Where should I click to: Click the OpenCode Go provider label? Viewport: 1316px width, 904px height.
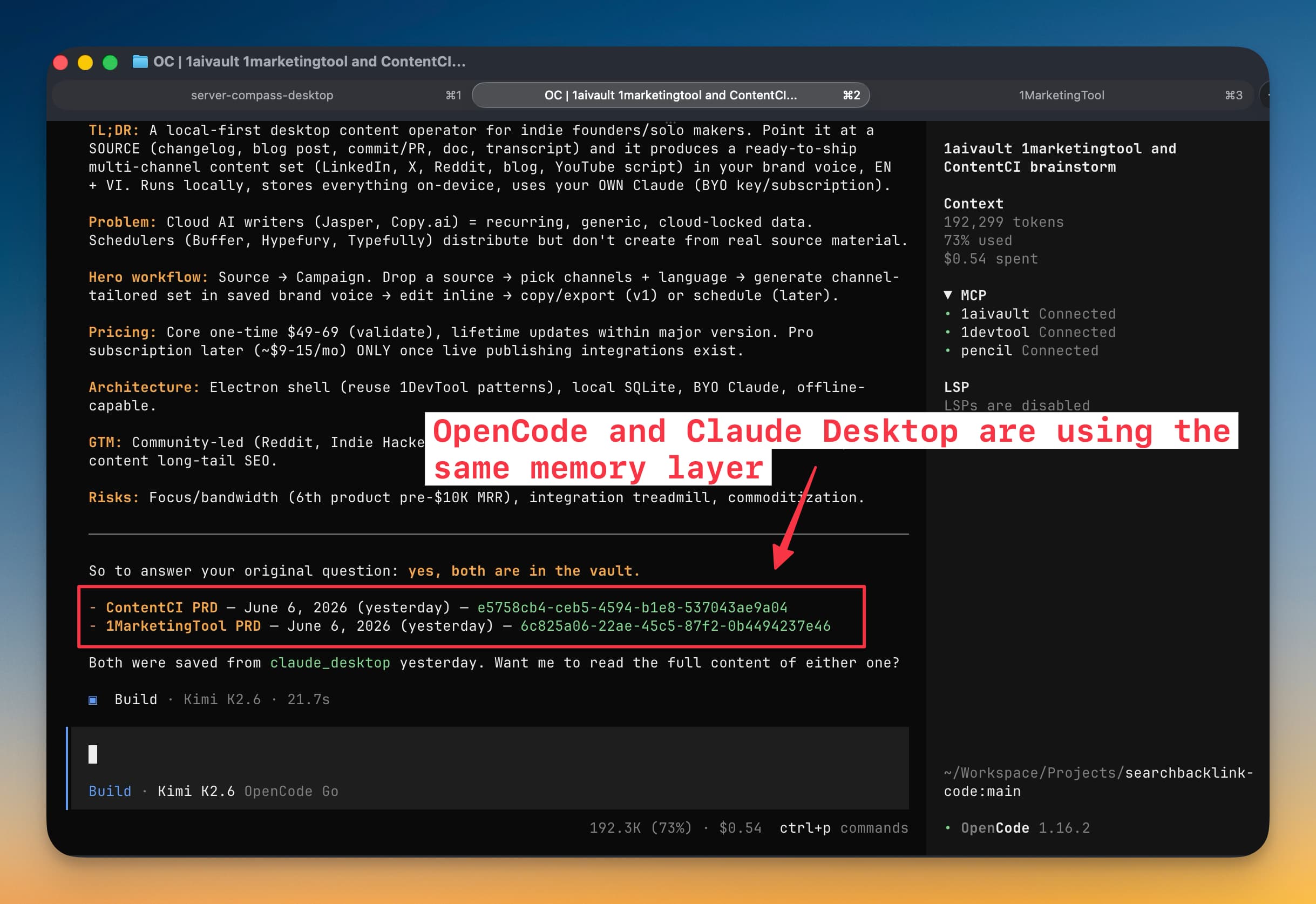point(291,791)
